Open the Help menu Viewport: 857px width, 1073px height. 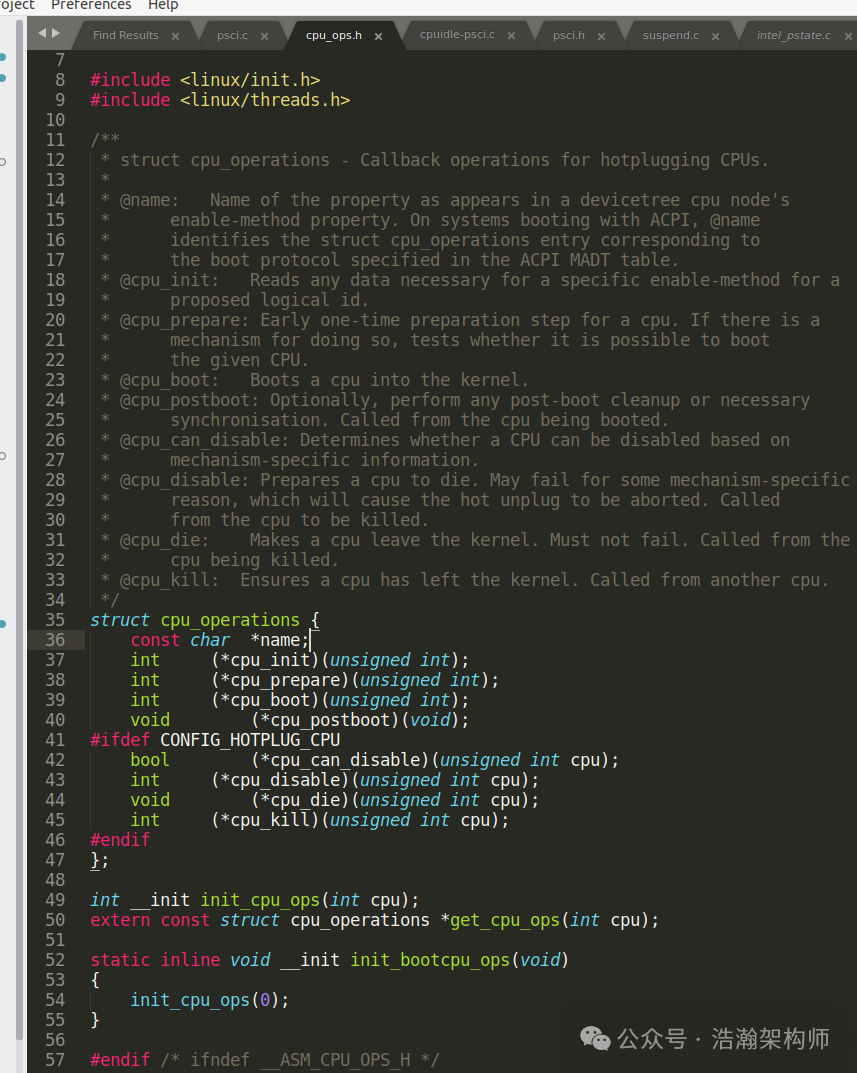(163, 5)
